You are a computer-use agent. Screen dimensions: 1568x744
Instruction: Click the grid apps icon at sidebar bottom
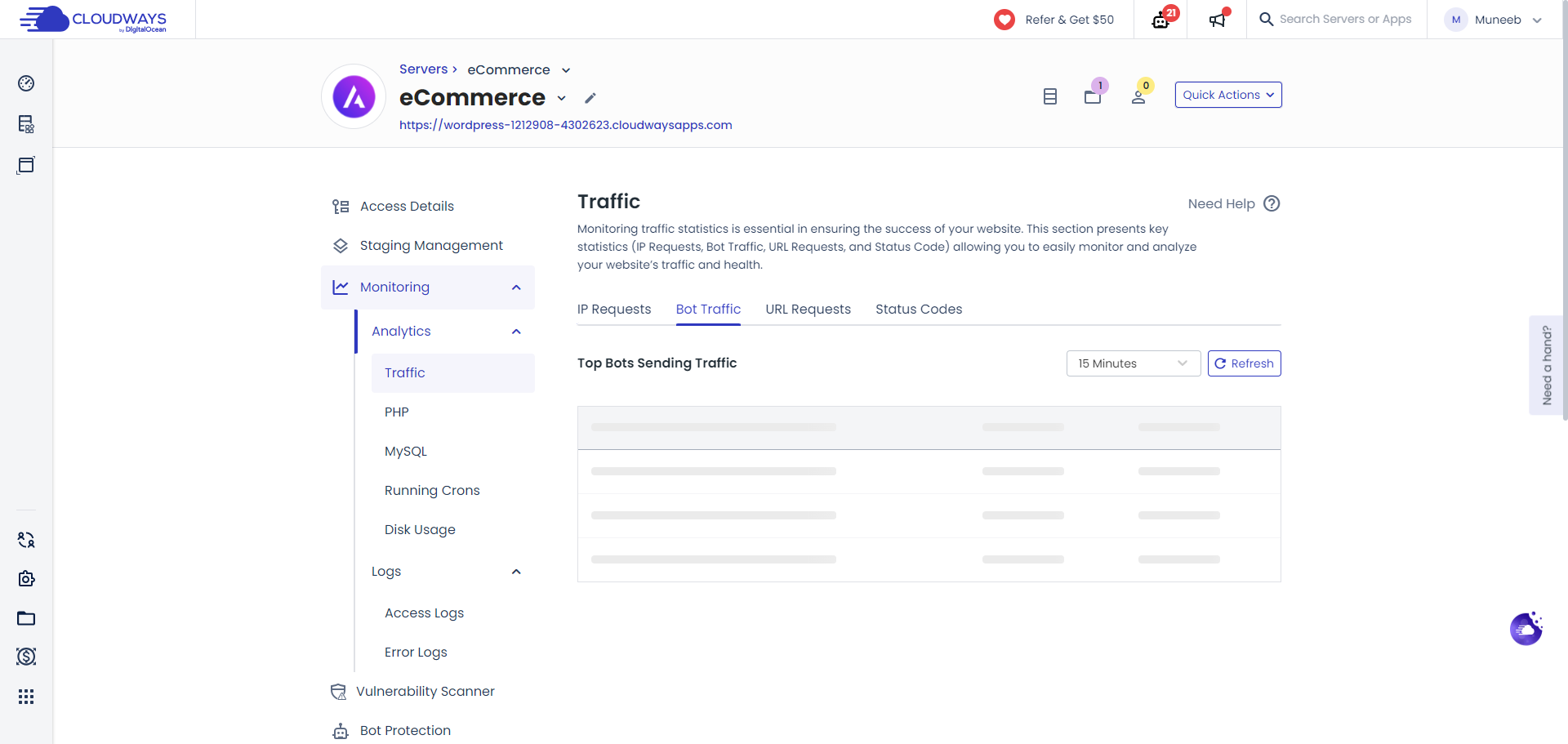(x=26, y=696)
